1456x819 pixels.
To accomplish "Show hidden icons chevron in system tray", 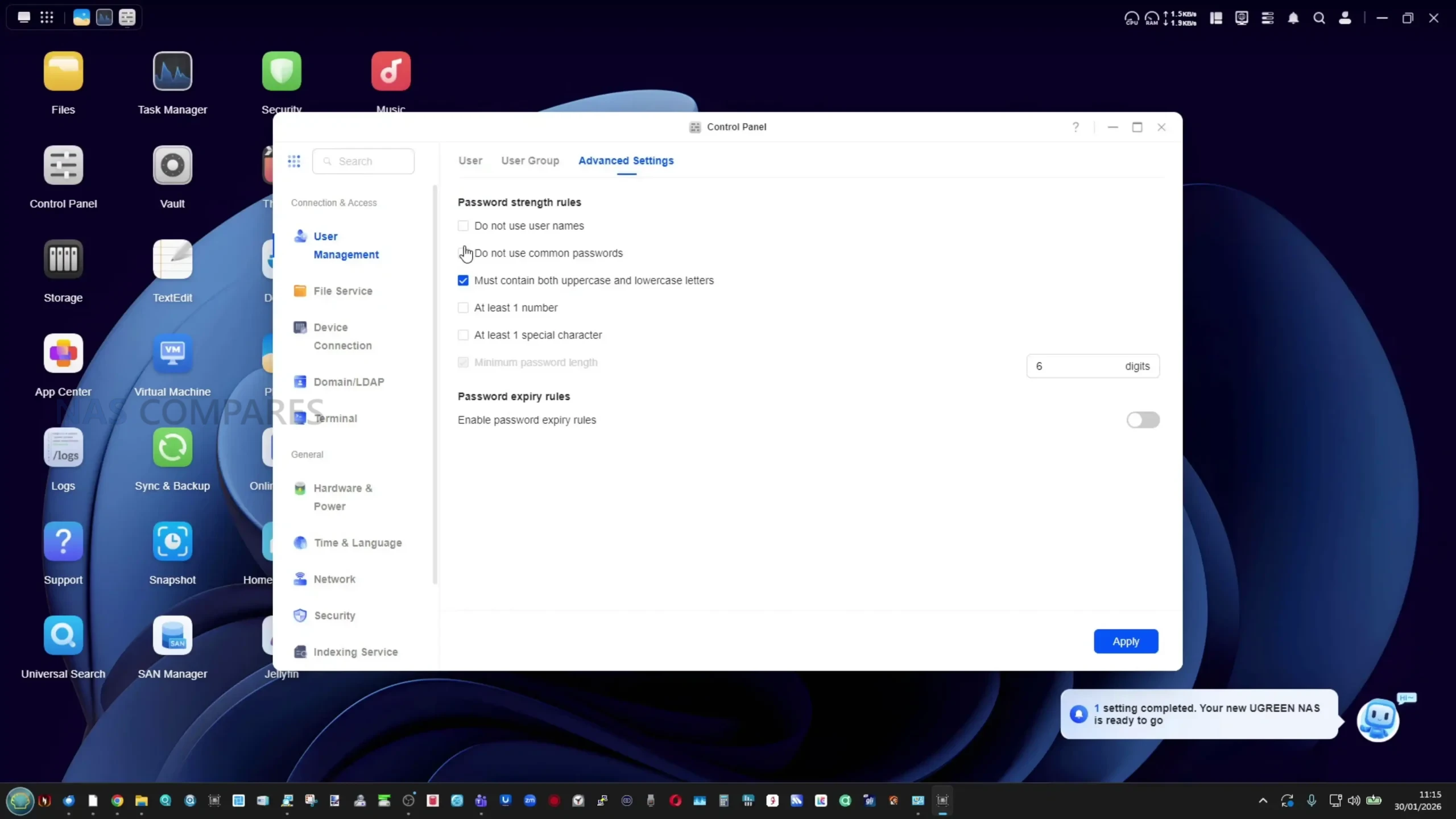I will click(x=1263, y=800).
